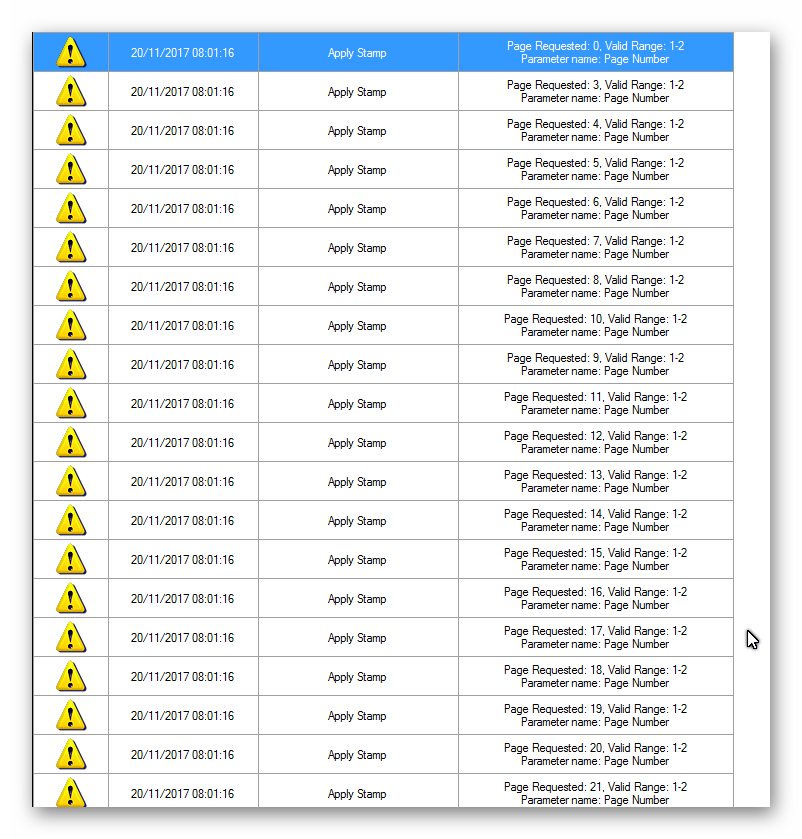Select the timestamp in Page Requested 14 row
This screenshot has height=839, width=802.
click(x=182, y=520)
